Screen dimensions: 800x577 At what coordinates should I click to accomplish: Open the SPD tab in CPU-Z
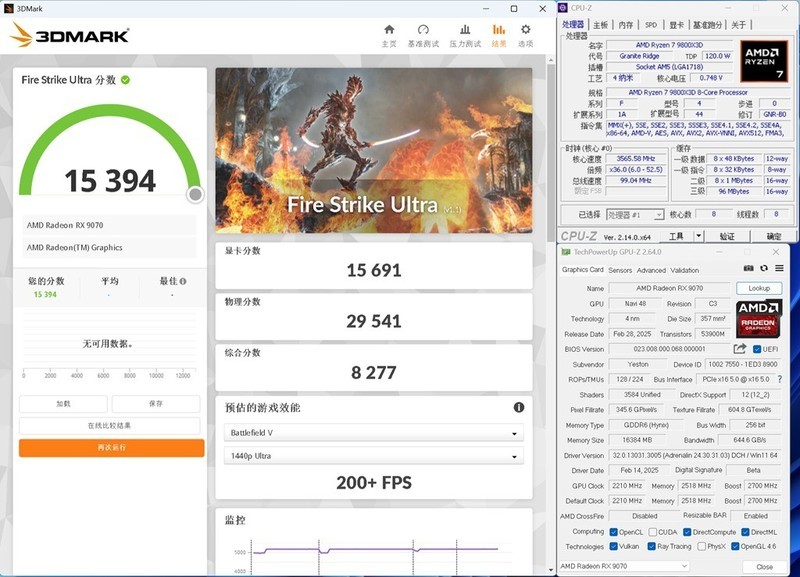tap(650, 24)
